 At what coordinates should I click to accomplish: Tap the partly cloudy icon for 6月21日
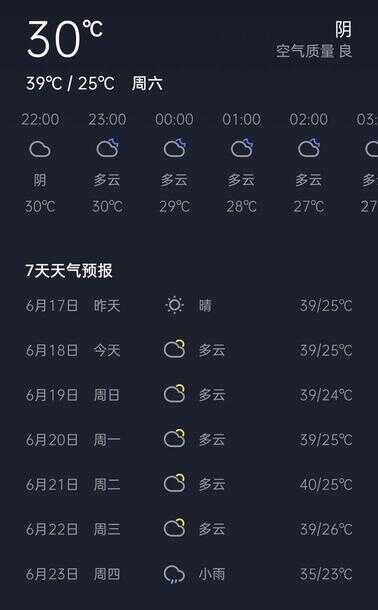coord(174,484)
